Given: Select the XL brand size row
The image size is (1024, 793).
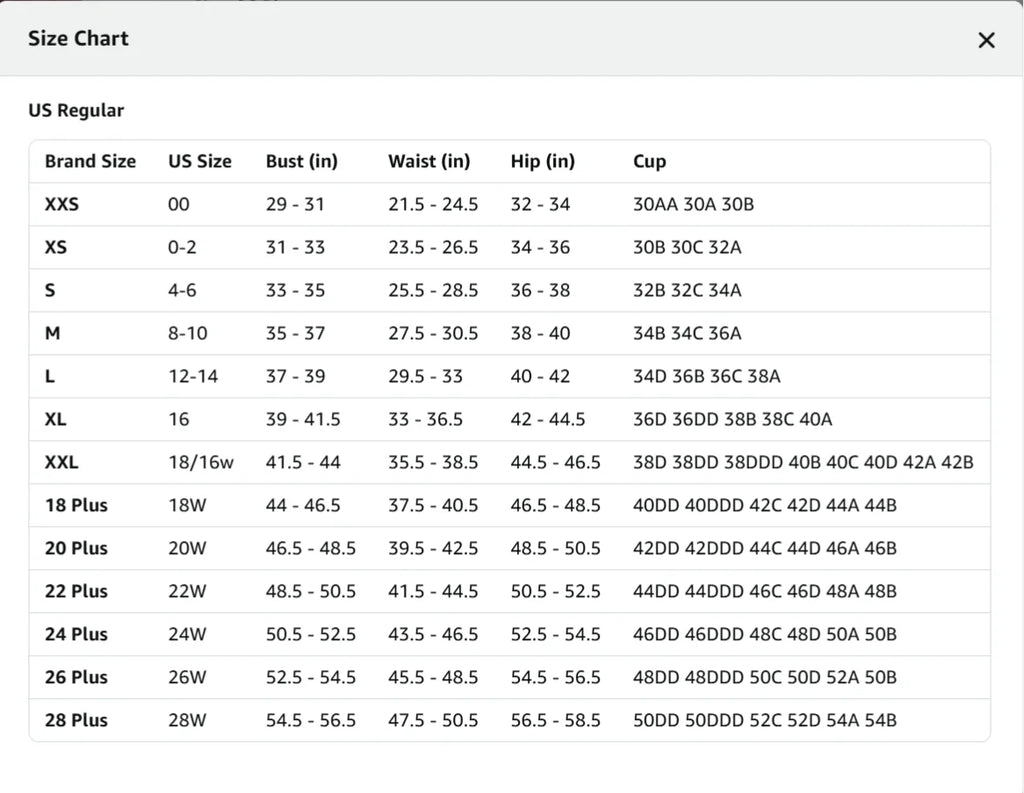Looking at the screenshot, I should [509, 419].
